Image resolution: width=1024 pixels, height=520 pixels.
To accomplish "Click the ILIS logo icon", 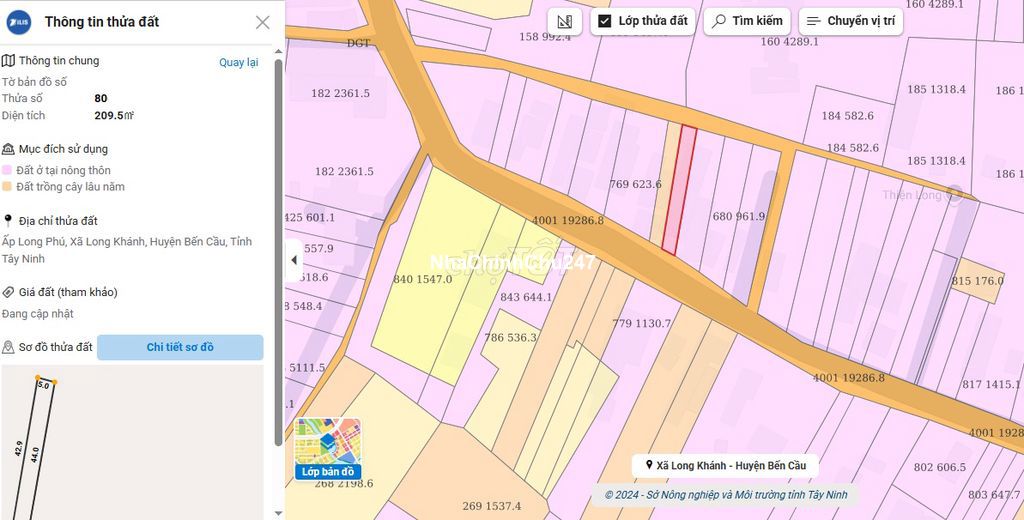I will (x=19, y=22).
